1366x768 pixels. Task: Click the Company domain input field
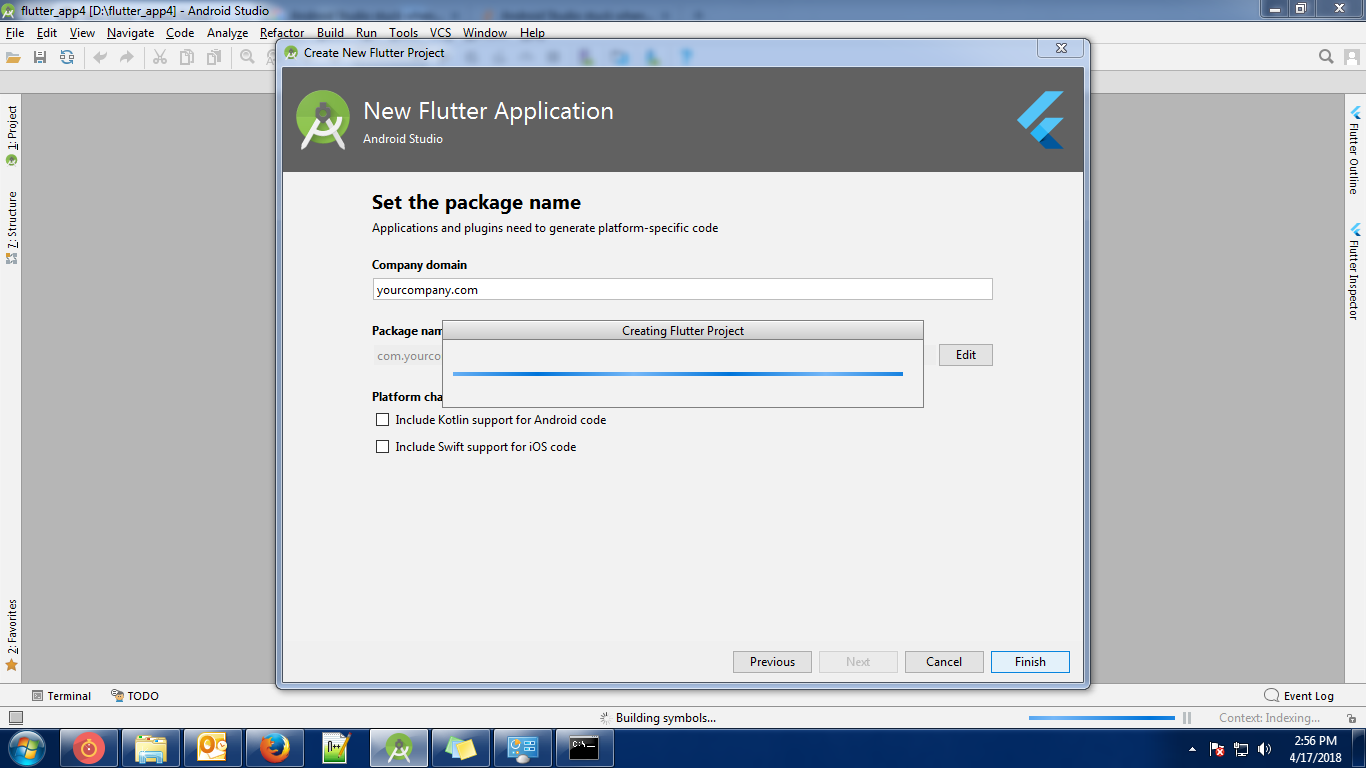coord(682,289)
